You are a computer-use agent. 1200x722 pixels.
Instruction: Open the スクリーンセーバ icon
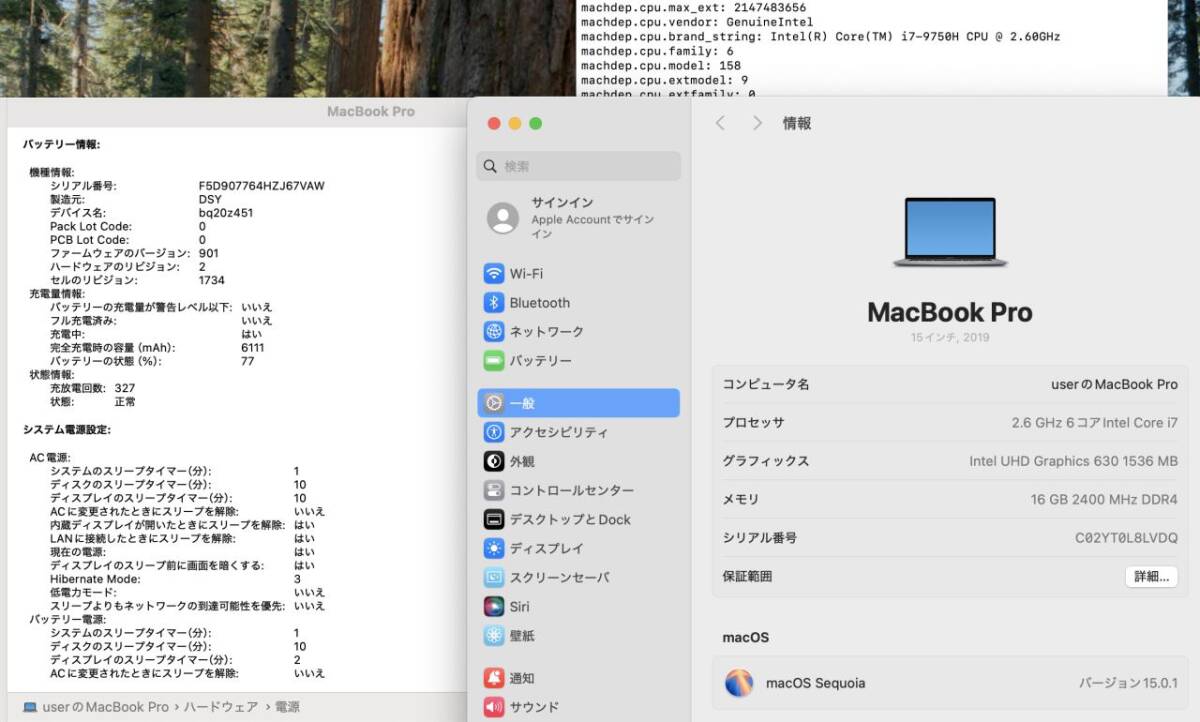(x=493, y=577)
